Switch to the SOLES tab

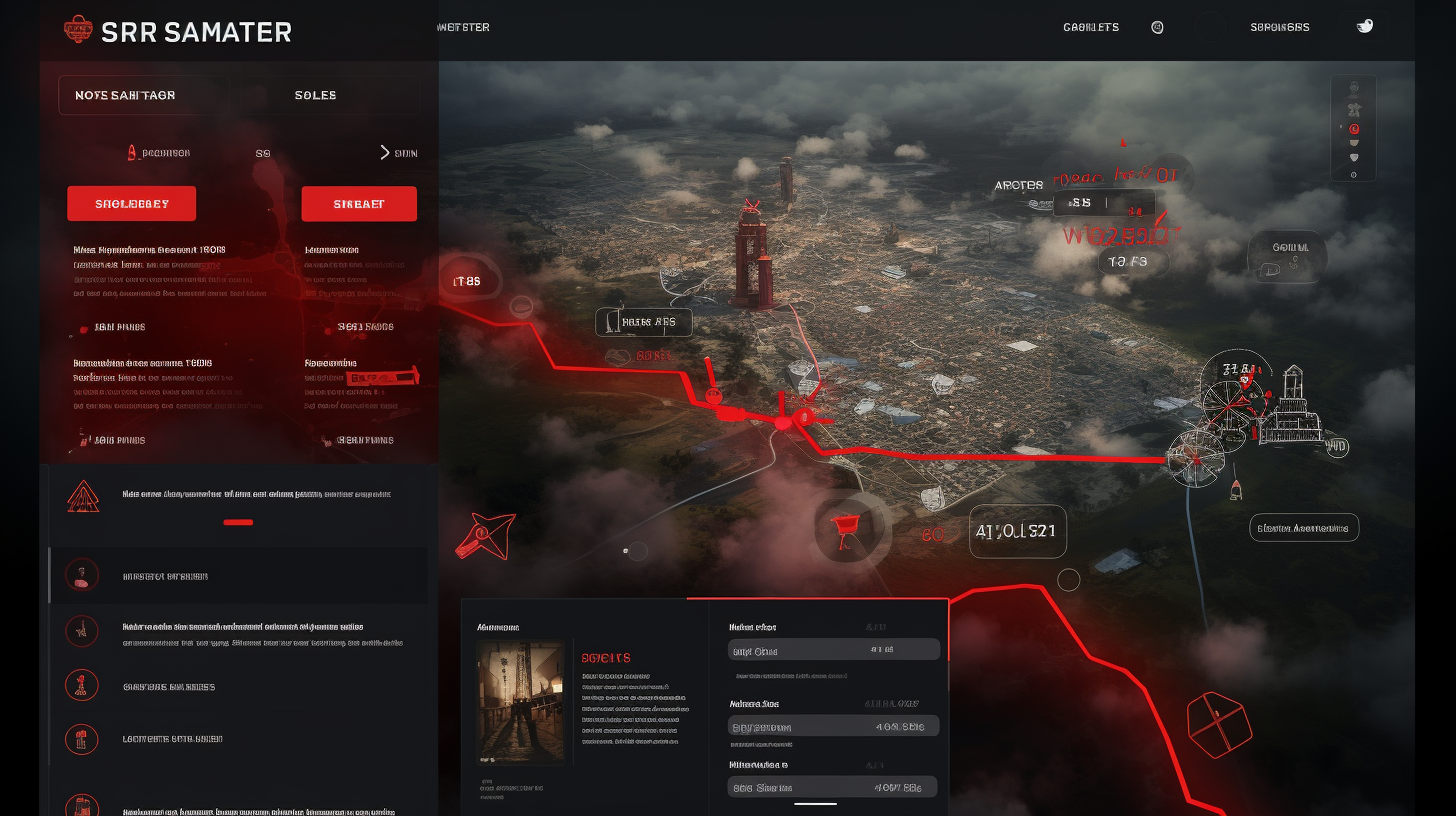(315, 96)
